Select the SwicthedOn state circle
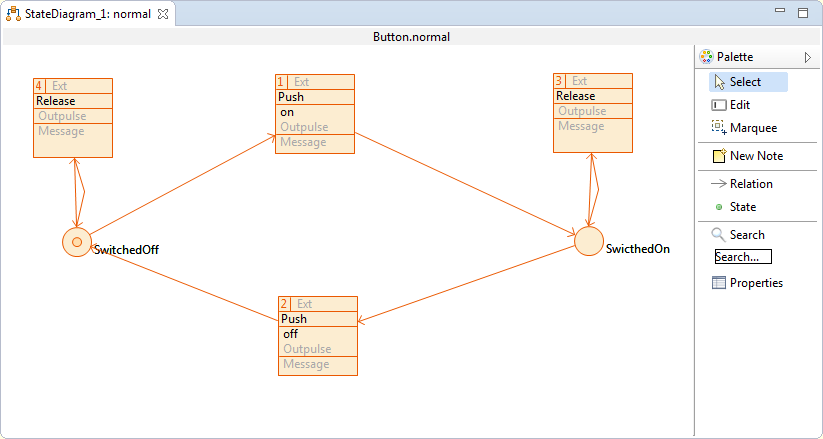Image resolution: width=823 pixels, height=439 pixels. click(x=589, y=241)
